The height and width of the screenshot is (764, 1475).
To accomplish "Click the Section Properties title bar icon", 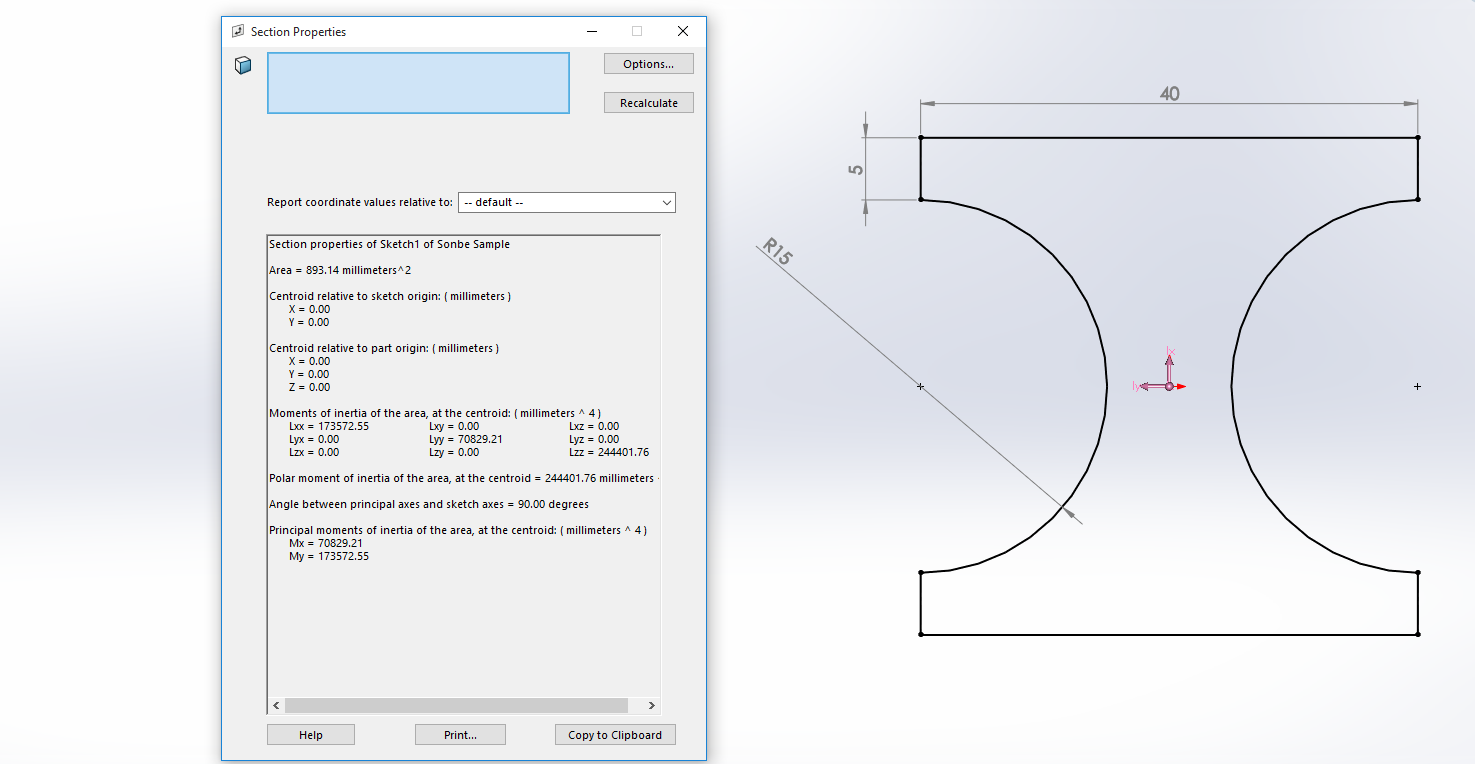I will click(x=238, y=31).
